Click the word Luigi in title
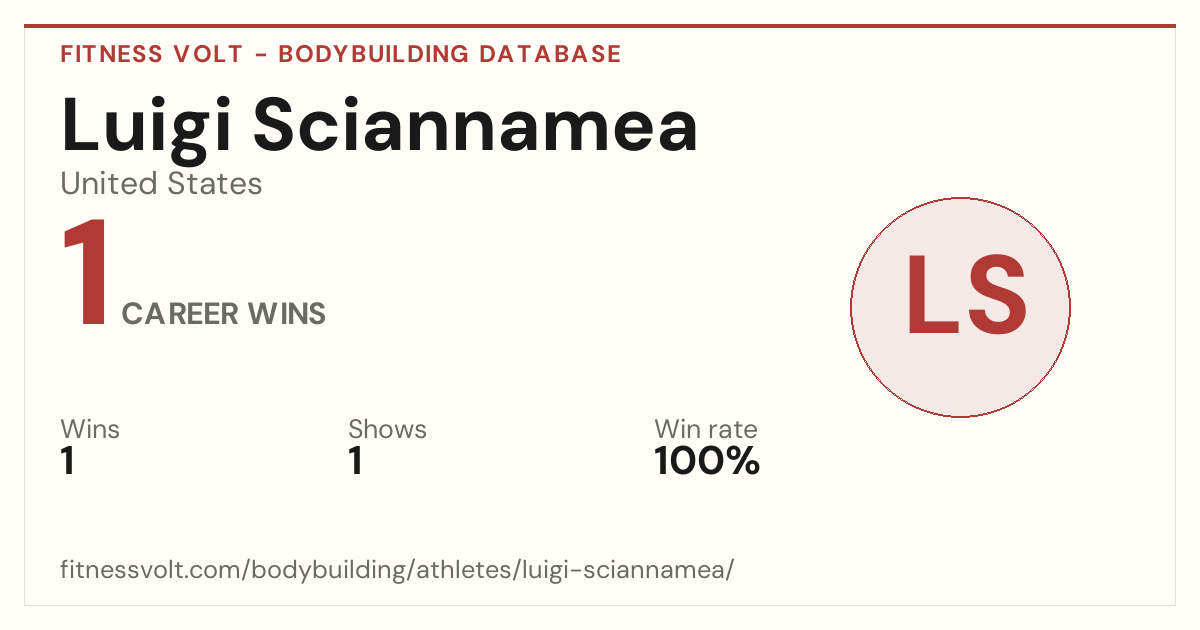Screen dimensions: 1200x630 coord(148,124)
